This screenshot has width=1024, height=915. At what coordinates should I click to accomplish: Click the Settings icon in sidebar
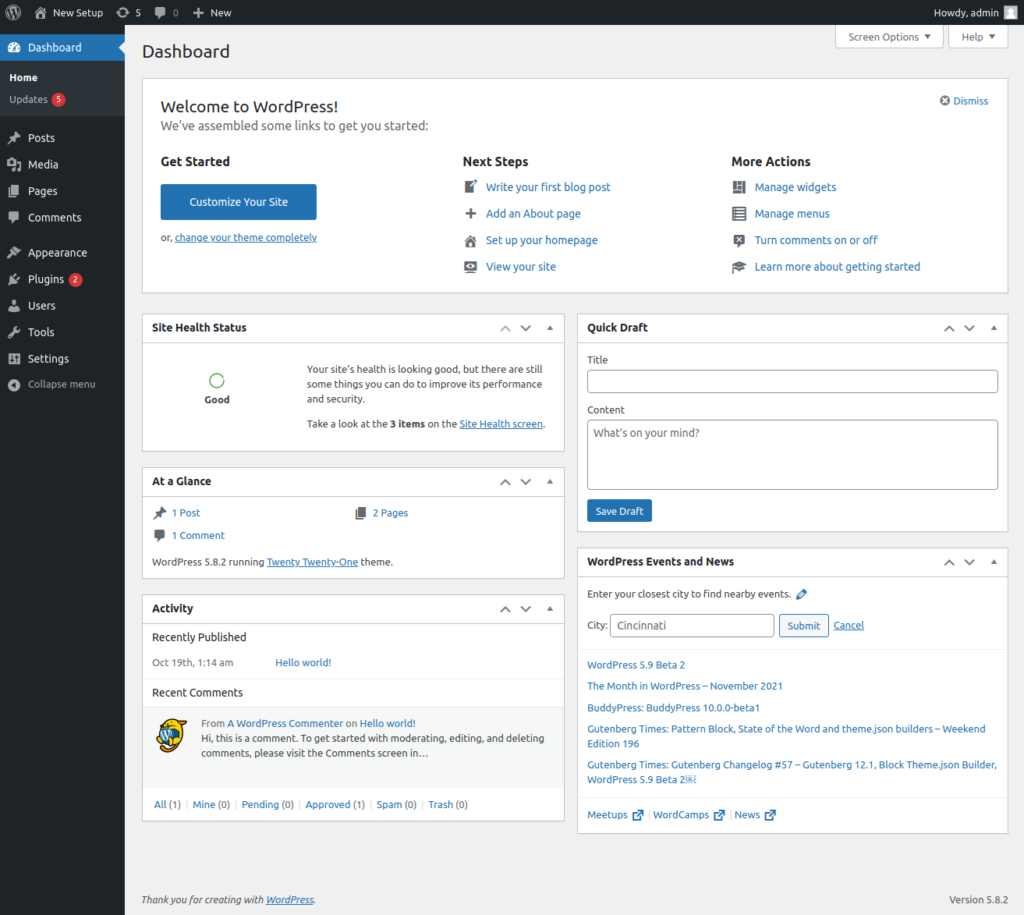click(14, 359)
